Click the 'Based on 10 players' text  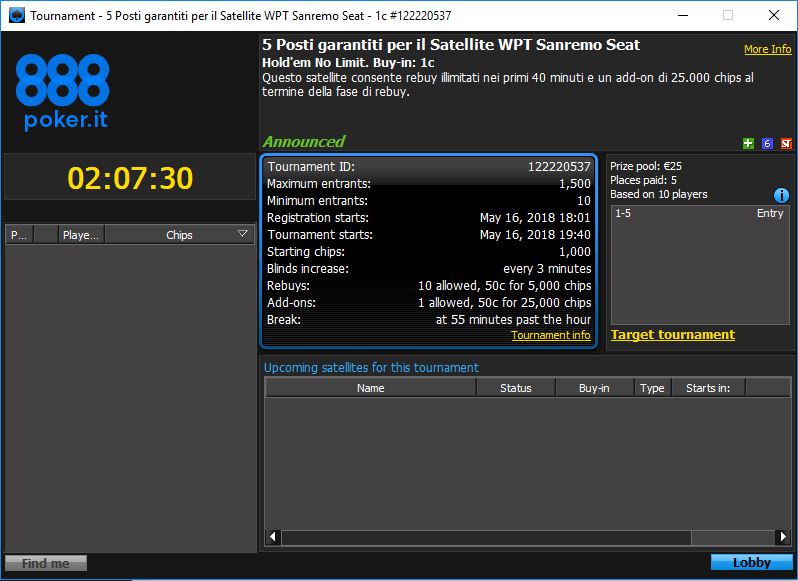tap(659, 194)
